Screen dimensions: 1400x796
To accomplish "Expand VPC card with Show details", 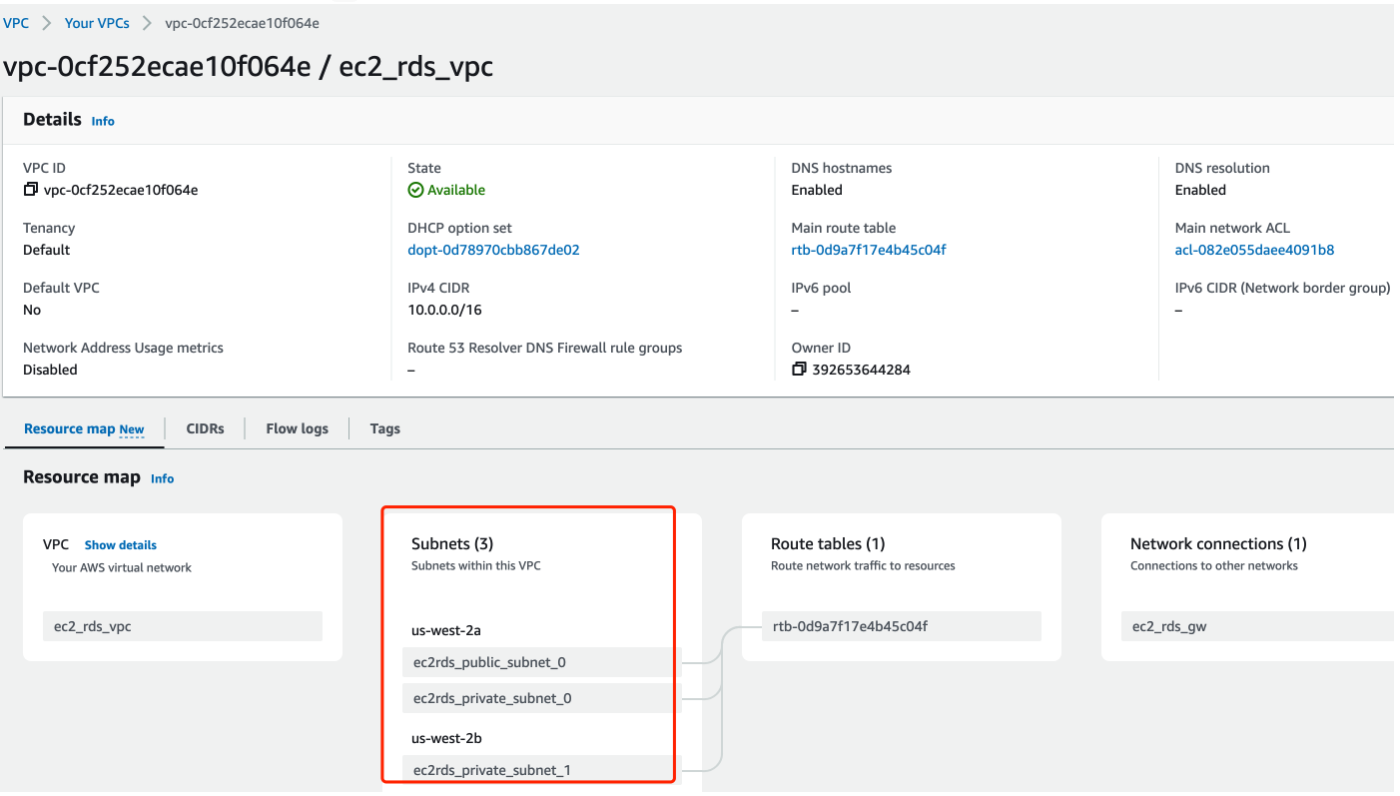I will click(120, 545).
